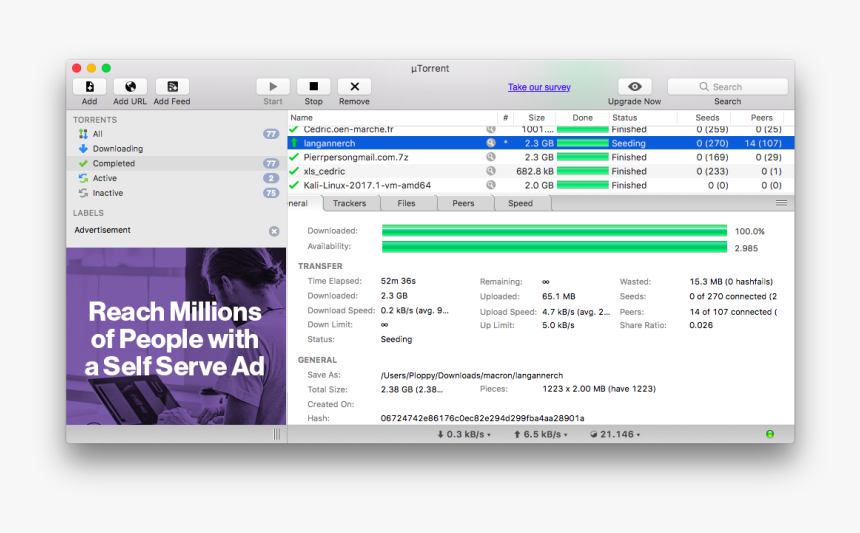This screenshot has width=860, height=533.
Task: Click the Add URL globe icon
Action: click(130, 87)
